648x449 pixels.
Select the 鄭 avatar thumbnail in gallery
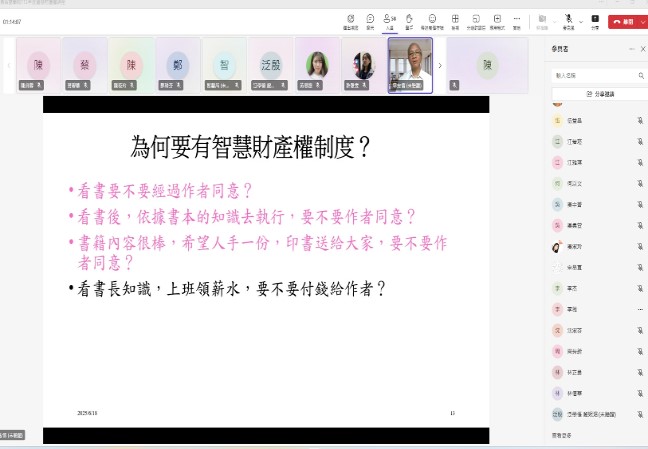tap(178, 65)
